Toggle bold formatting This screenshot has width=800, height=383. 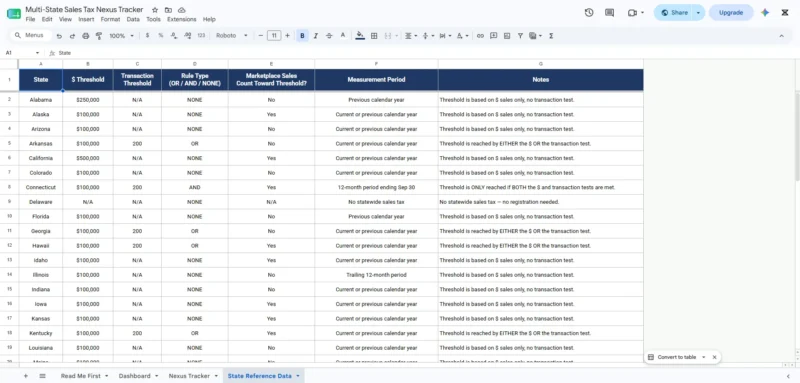click(303, 36)
